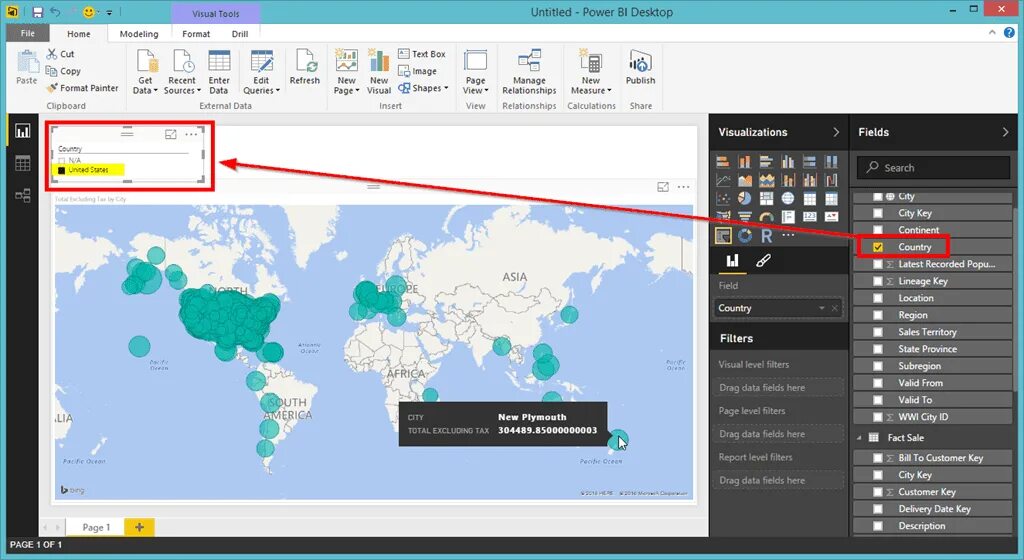Add a new page with plus button

139,527
